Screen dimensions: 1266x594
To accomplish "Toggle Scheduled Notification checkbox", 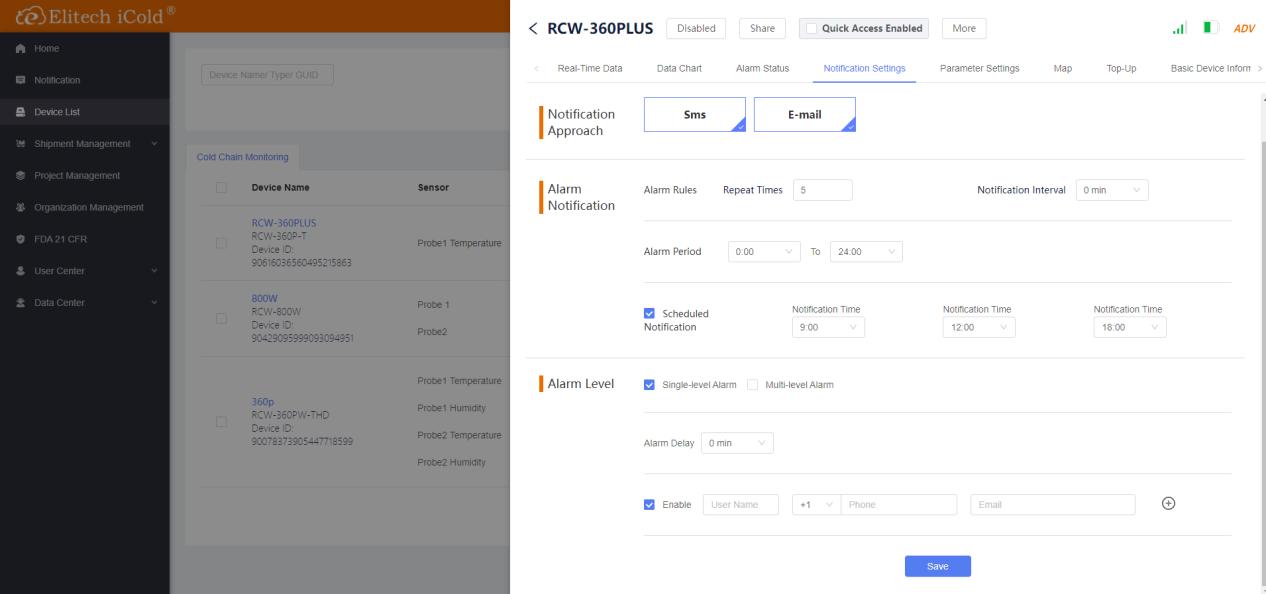I will 650,313.
